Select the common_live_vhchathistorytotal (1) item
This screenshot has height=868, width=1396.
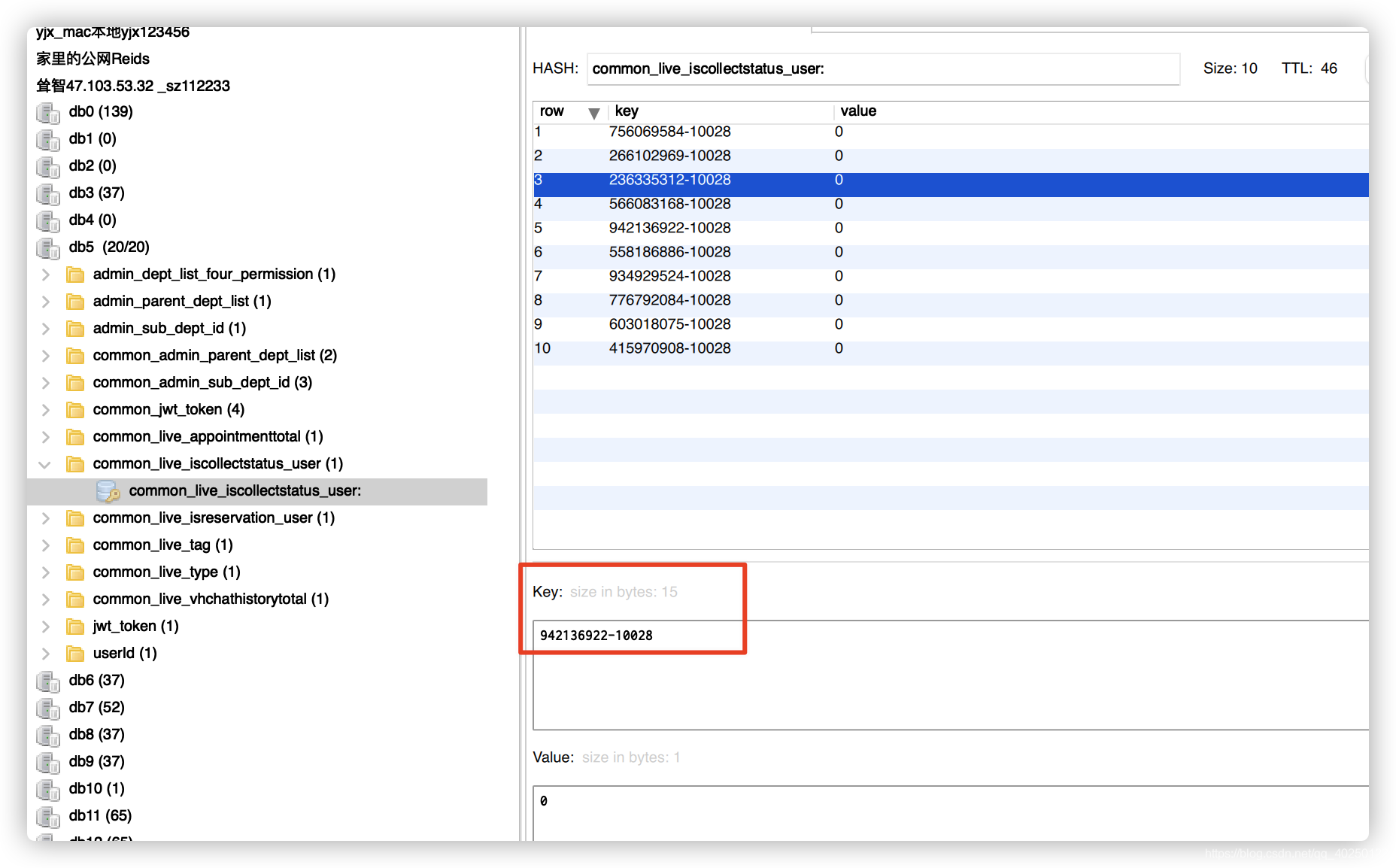(211, 599)
